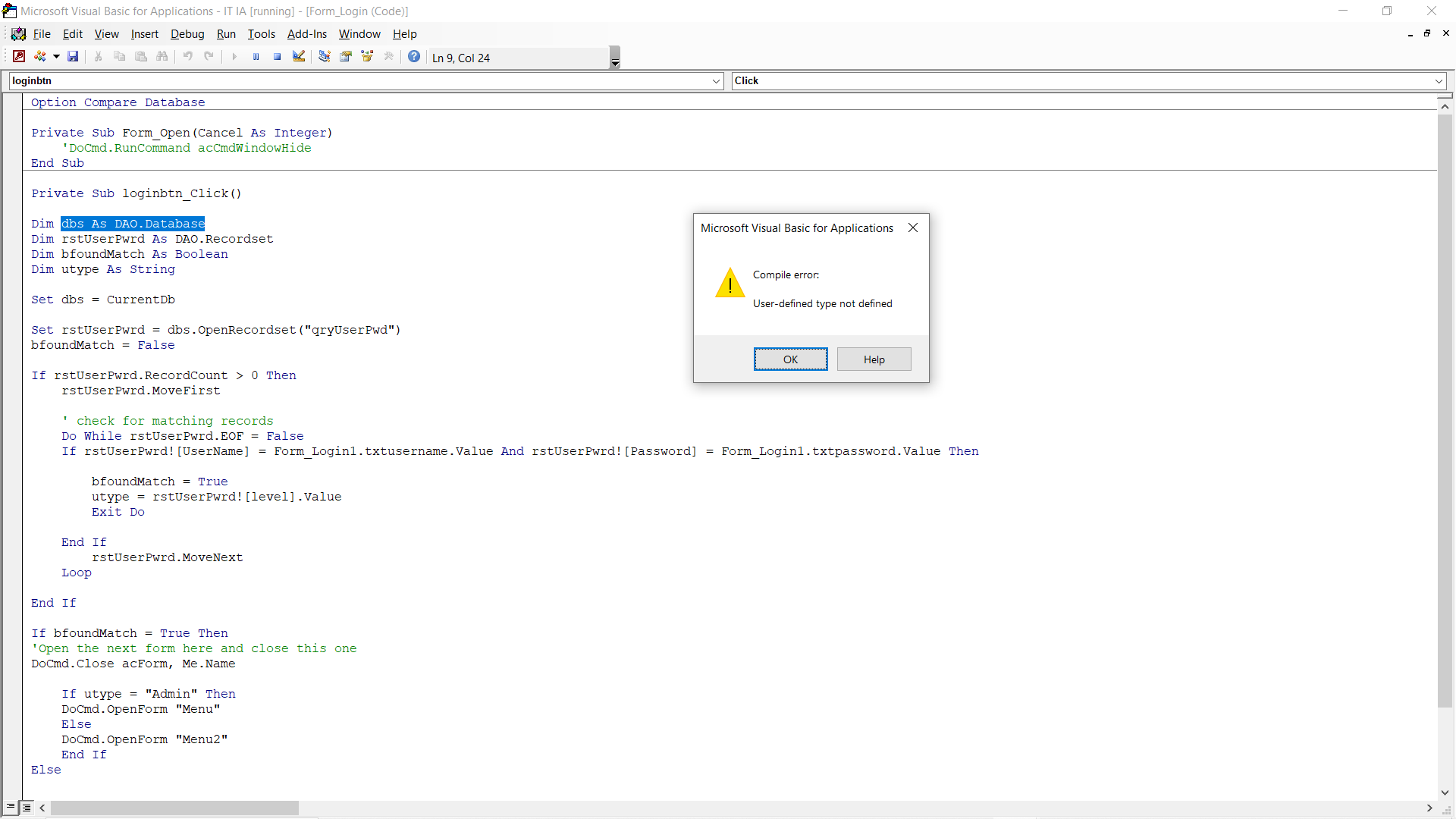Click the Copy icon in the toolbar
The height and width of the screenshot is (819, 1456).
click(119, 57)
